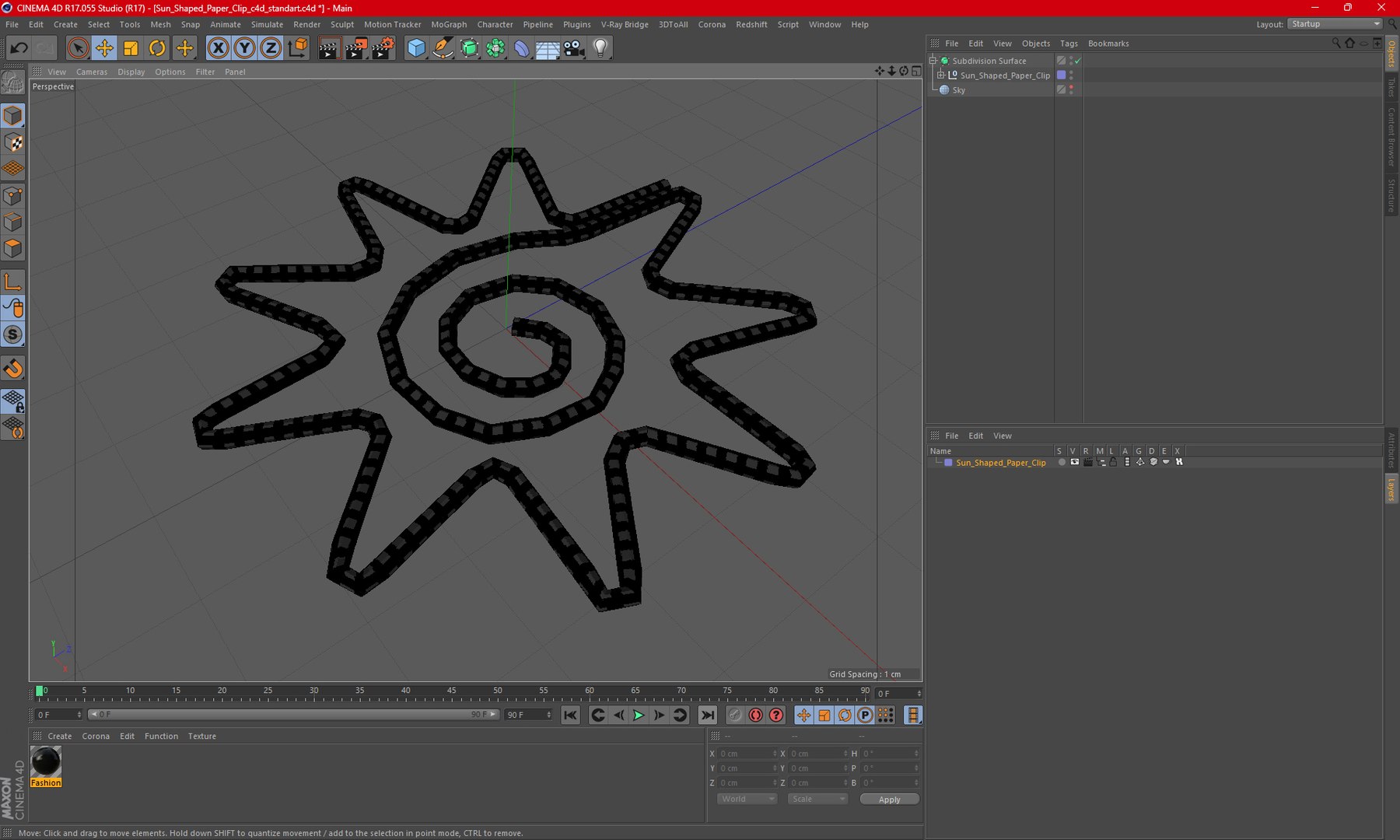Select the Scale tool

[x=131, y=48]
